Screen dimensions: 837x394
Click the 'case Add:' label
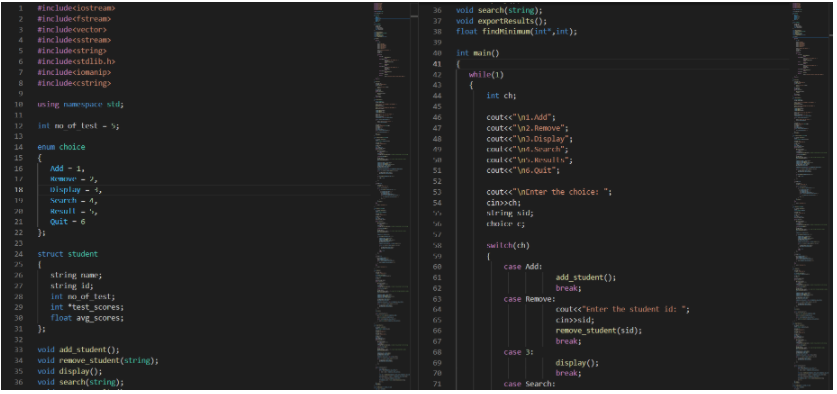click(x=523, y=267)
